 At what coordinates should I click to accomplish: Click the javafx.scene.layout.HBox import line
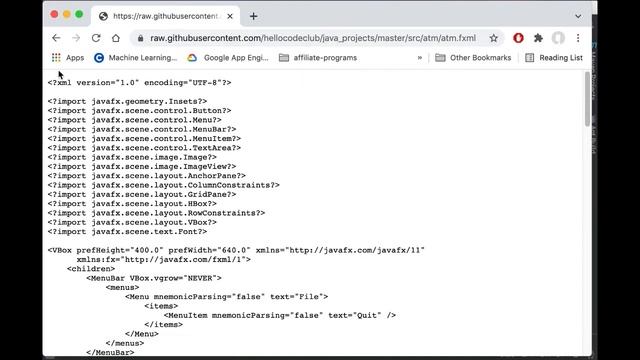tap(132, 204)
